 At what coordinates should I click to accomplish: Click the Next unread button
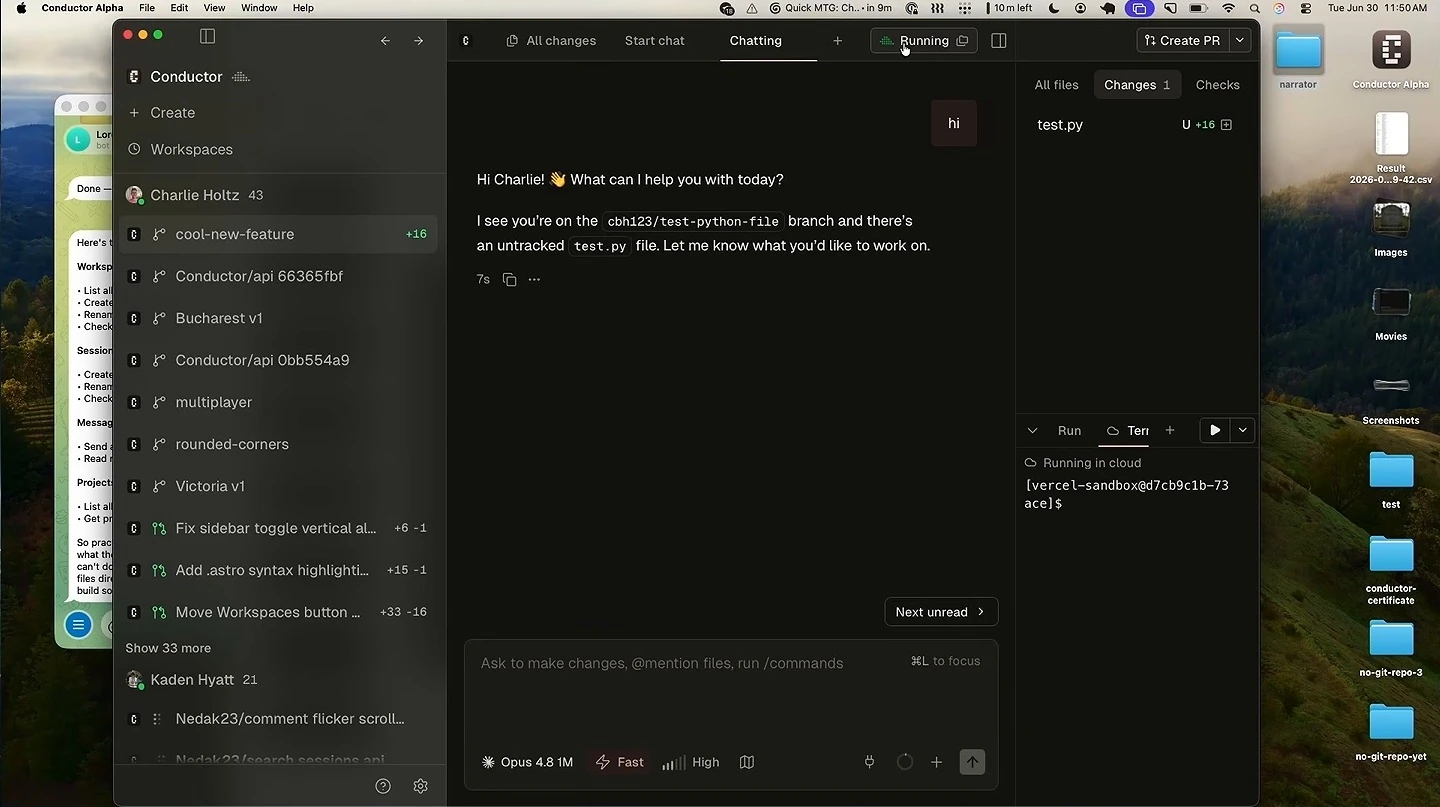tap(941, 612)
